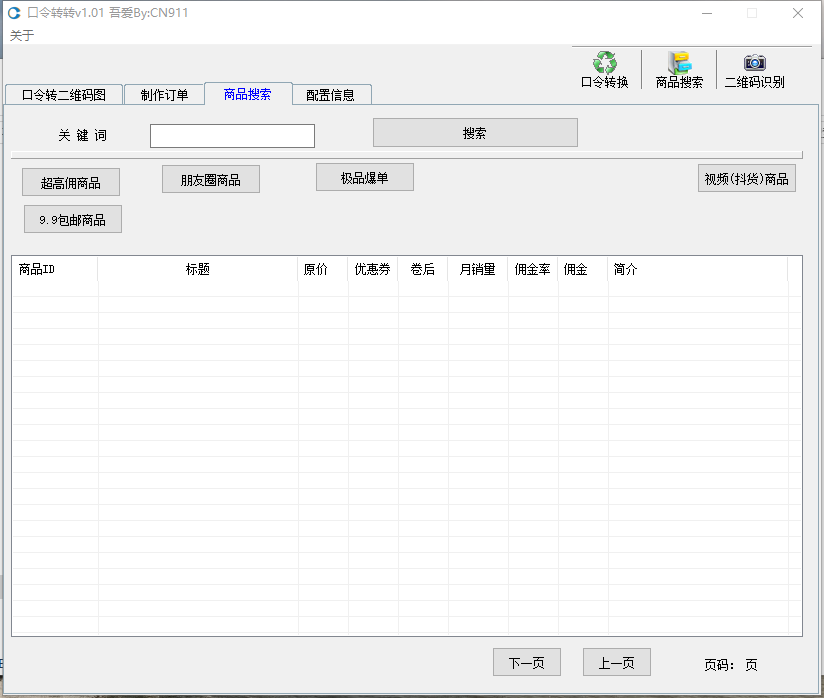This screenshot has width=824, height=698.
Task: Switch to the 口令转二维码图 tab
Action: coord(63,95)
